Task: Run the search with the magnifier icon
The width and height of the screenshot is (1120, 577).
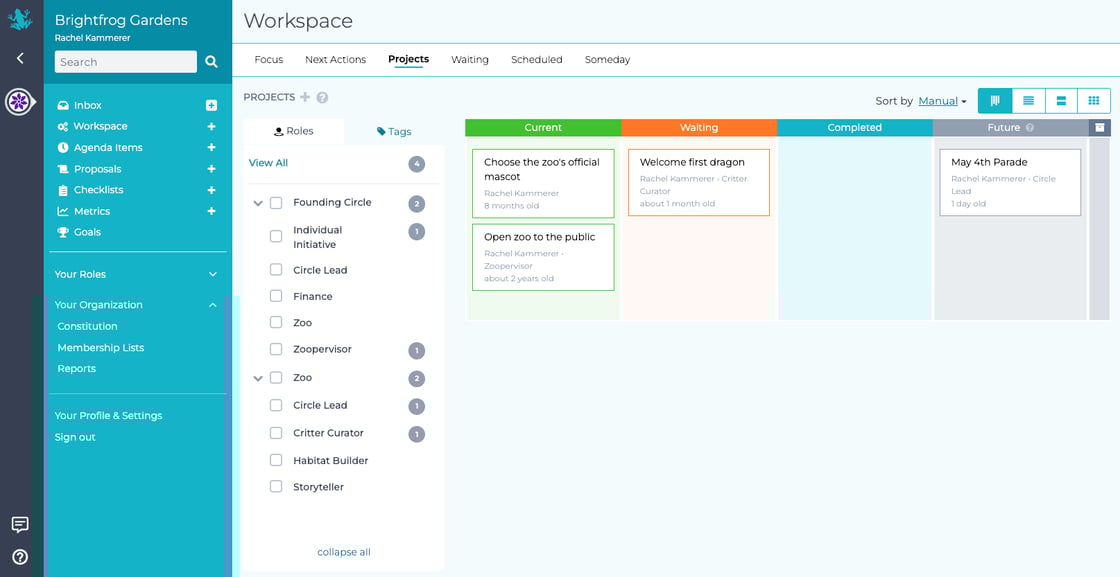Action: (210, 61)
